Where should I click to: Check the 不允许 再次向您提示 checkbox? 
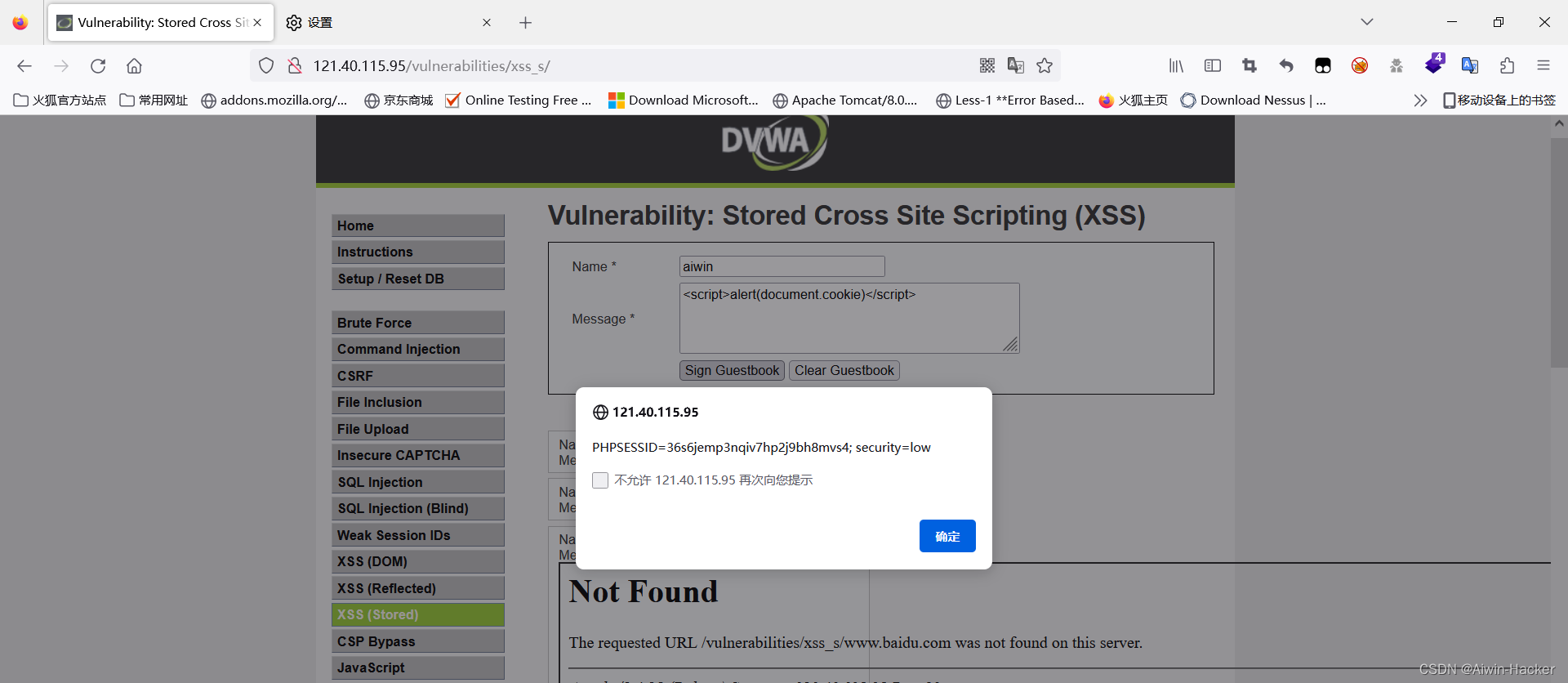pos(600,480)
